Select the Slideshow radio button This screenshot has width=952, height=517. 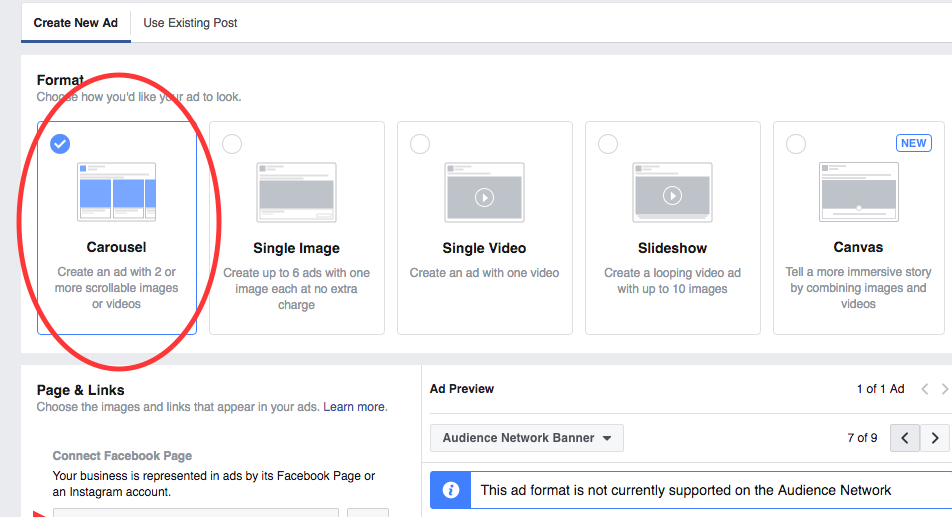[x=608, y=144]
